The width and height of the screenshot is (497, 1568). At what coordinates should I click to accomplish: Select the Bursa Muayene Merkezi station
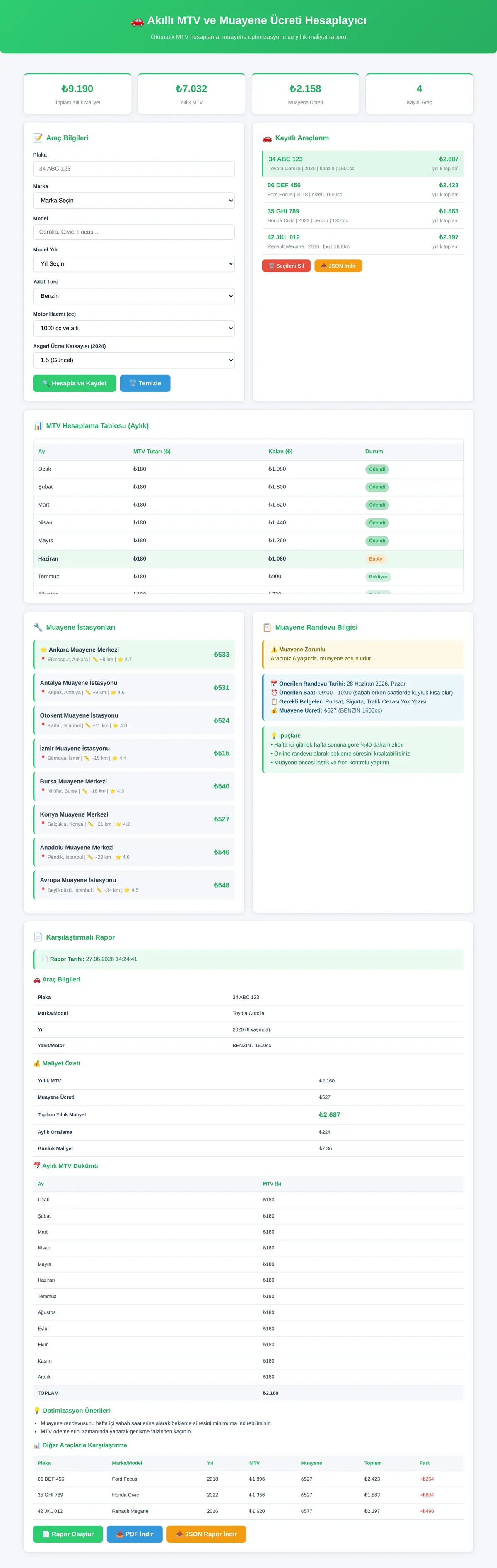click(x=134, y=786)
